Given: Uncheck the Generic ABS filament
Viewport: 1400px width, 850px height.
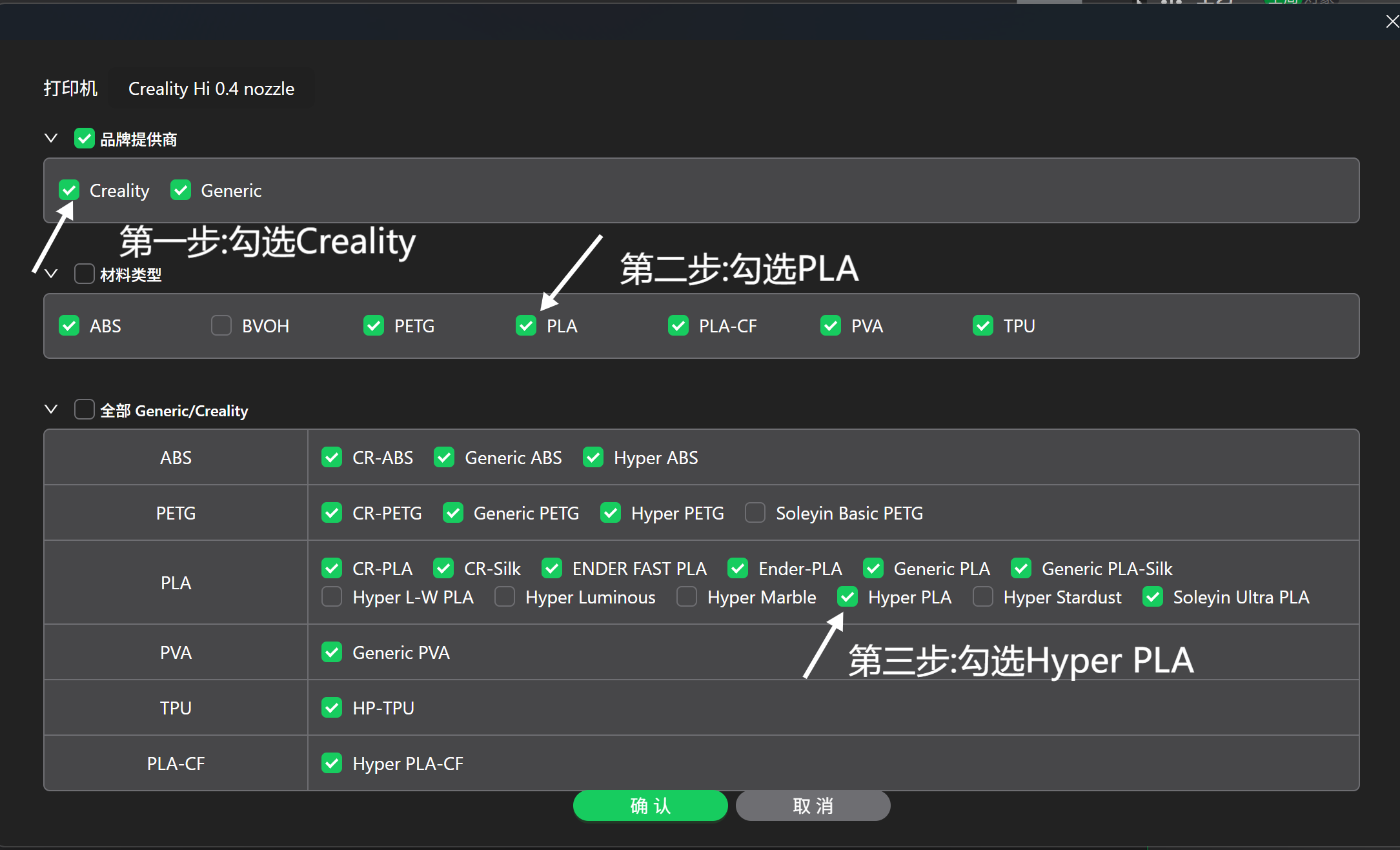Looking at the screenshot, I should tap(444, 458).
